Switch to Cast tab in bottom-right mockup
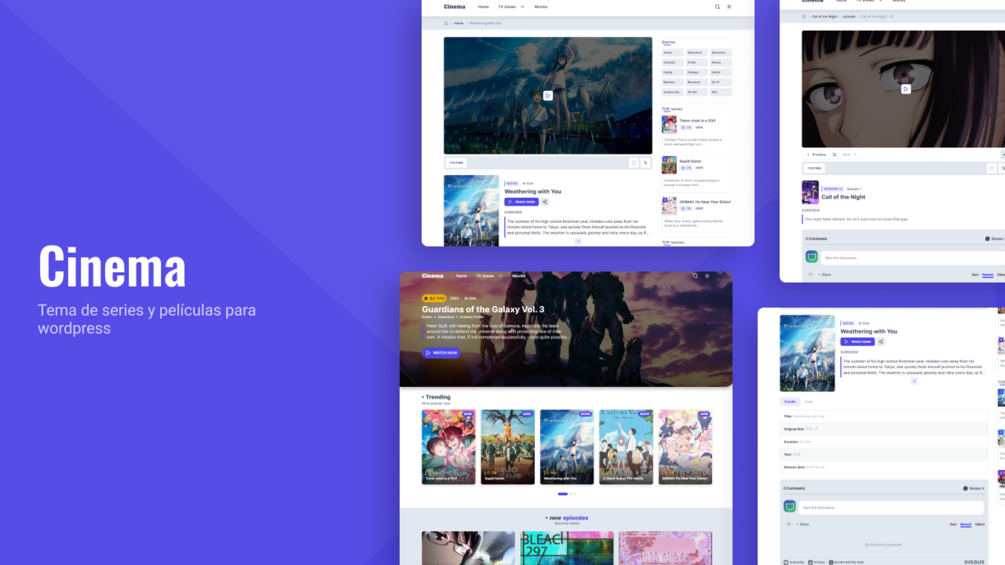The image size is (1005, 565). click(x=808, y=402)
